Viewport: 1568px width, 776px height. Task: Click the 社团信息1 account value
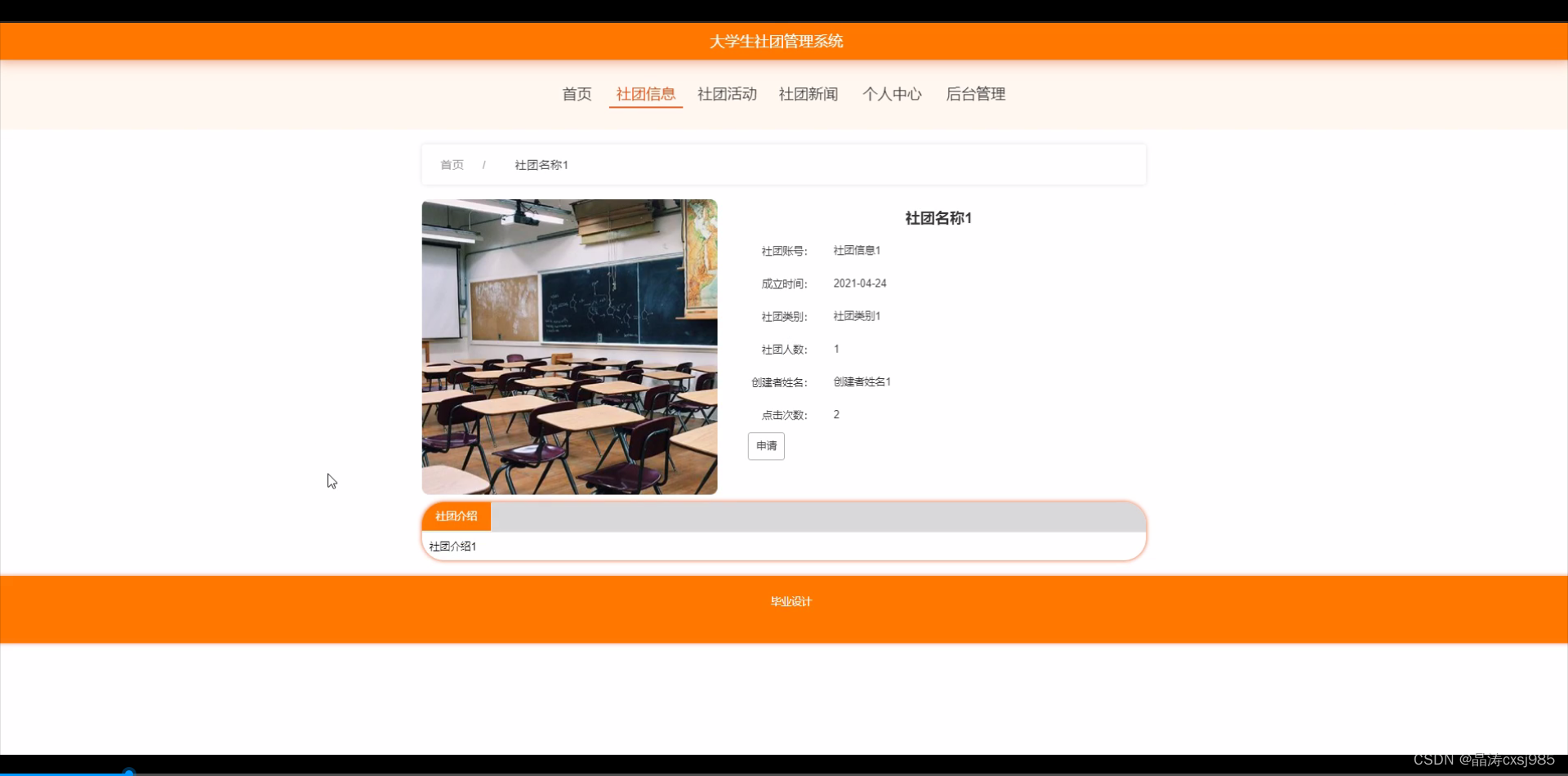click(x=856, y=250)
